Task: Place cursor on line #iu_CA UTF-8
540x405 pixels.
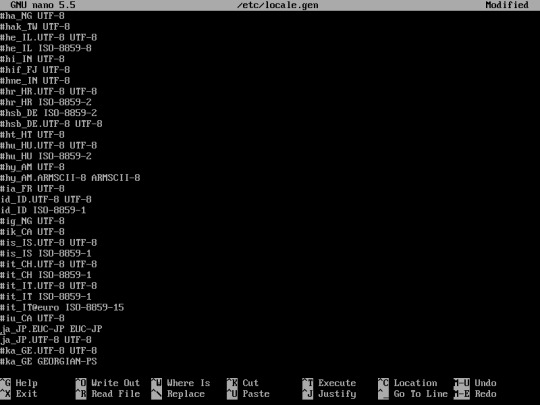Action: 32,318
